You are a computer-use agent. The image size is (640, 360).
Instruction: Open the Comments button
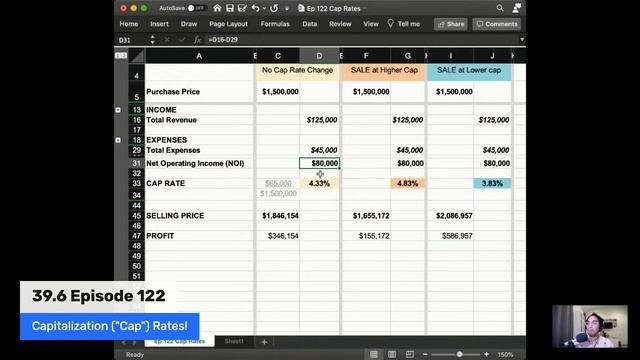(497, 24)
